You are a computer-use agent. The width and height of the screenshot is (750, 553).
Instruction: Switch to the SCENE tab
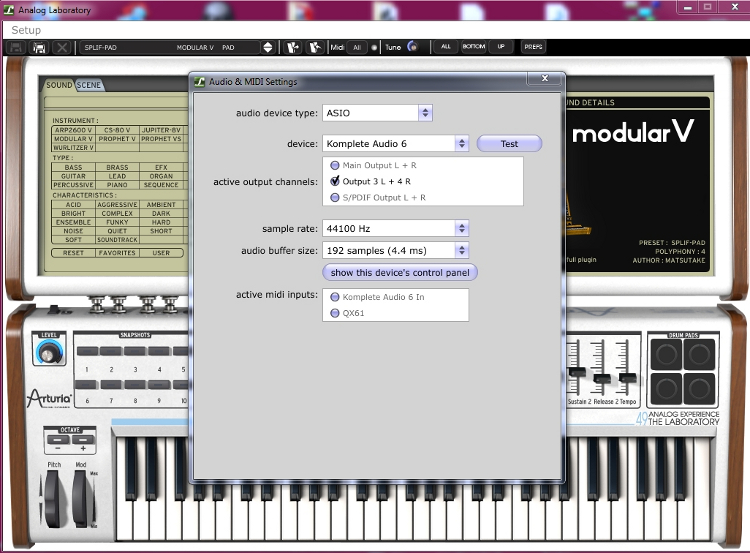point(89,85)
